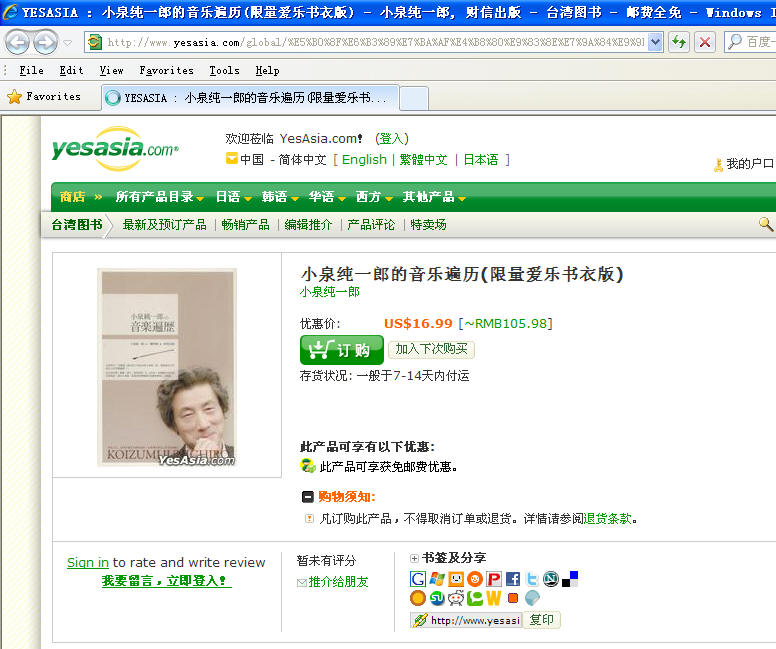Open the Help menu
776x649 pixels.
pyautogui.click(x=267, y=71)
